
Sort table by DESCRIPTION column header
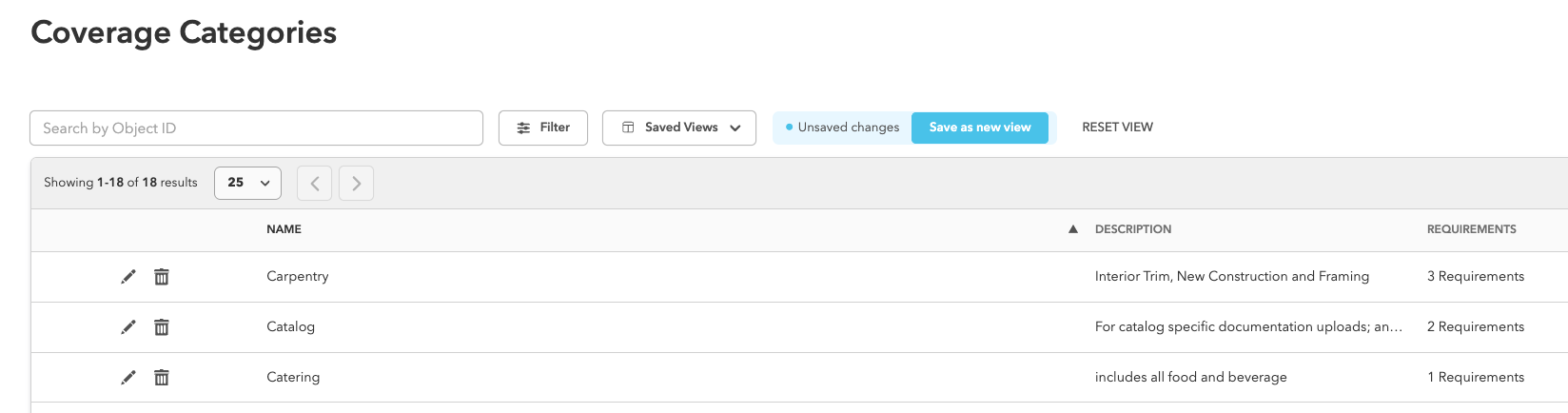coord(1133,229)
